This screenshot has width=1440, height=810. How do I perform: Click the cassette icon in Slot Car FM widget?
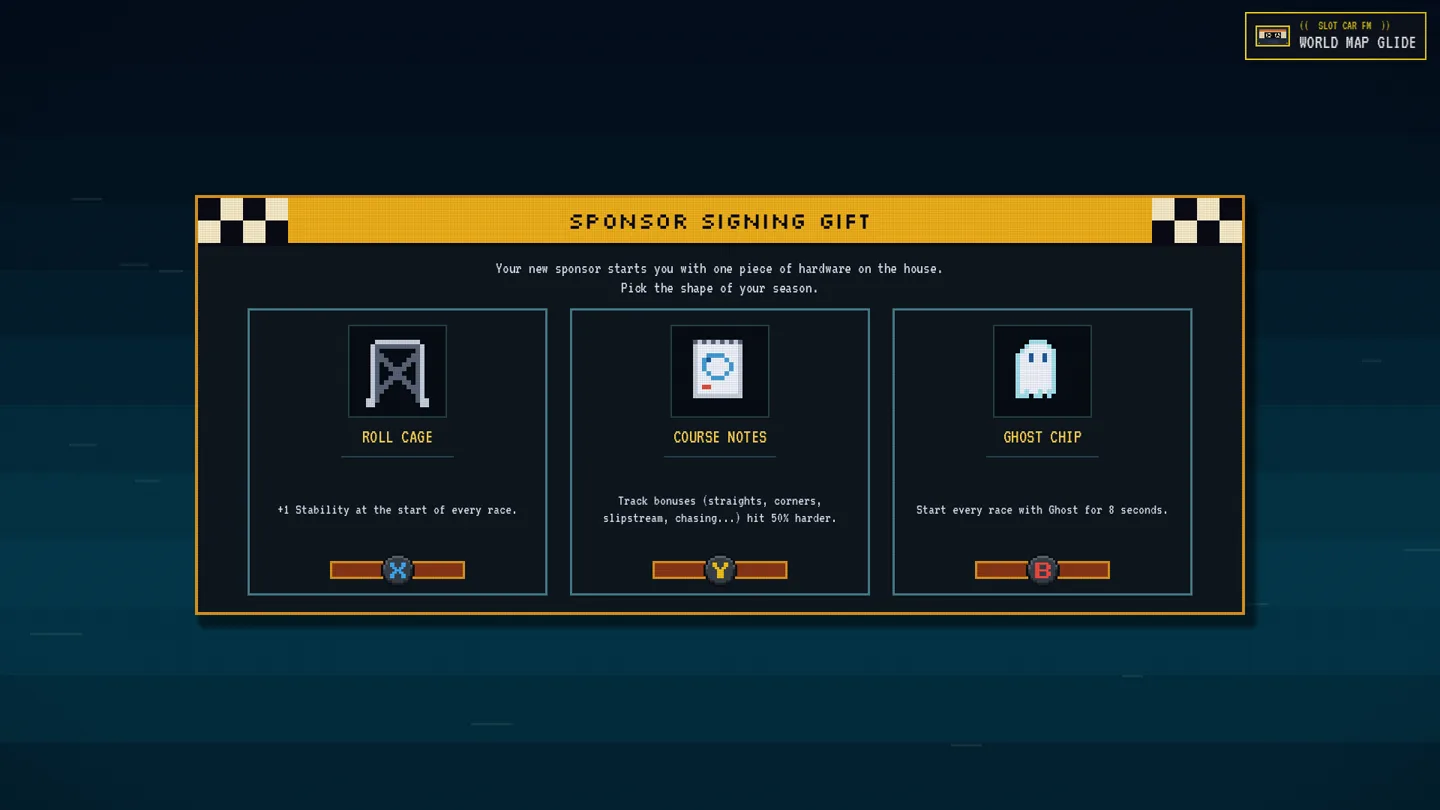(1272, 36)
